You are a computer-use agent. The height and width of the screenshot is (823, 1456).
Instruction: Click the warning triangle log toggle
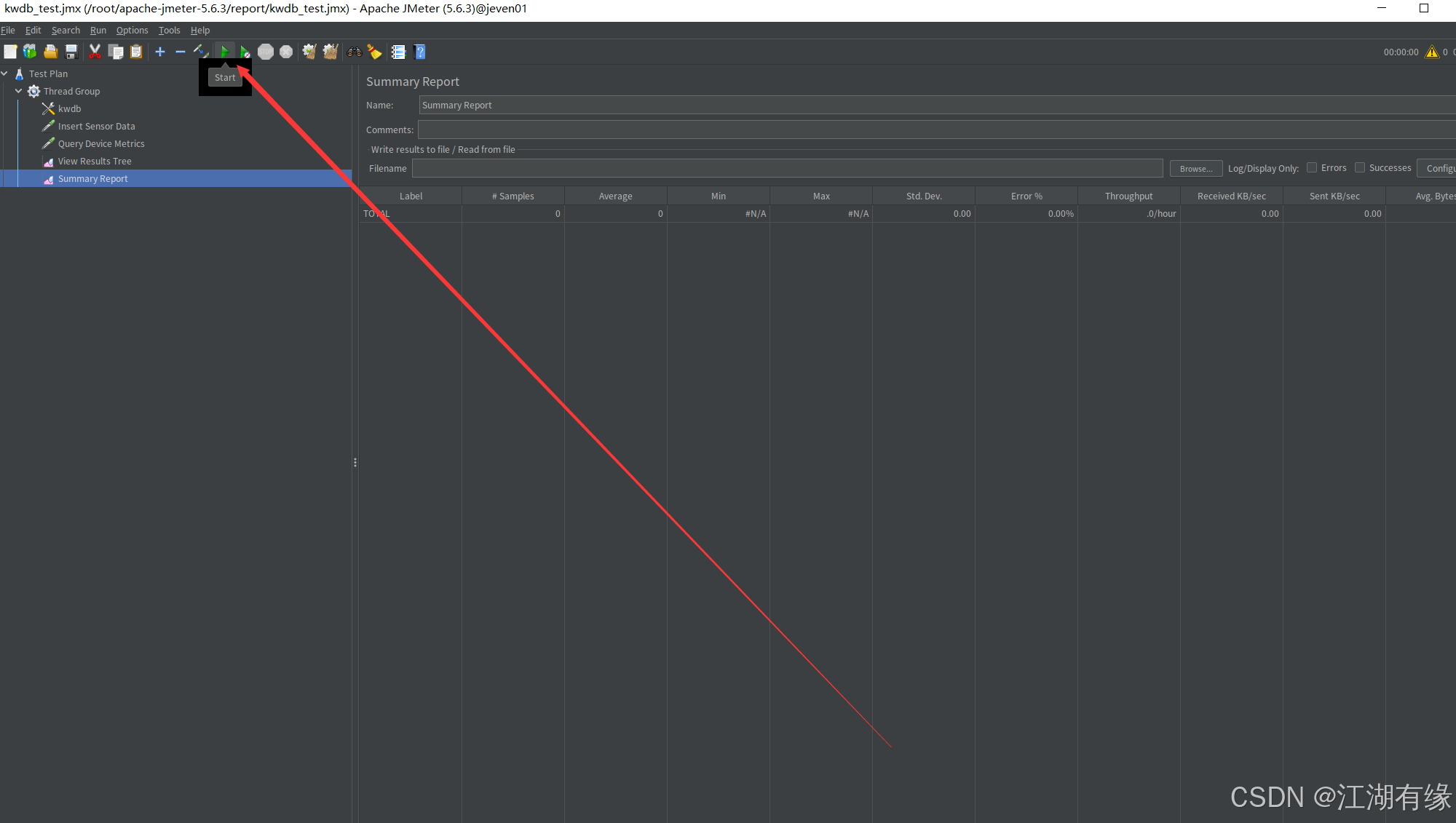point(1432,52)
